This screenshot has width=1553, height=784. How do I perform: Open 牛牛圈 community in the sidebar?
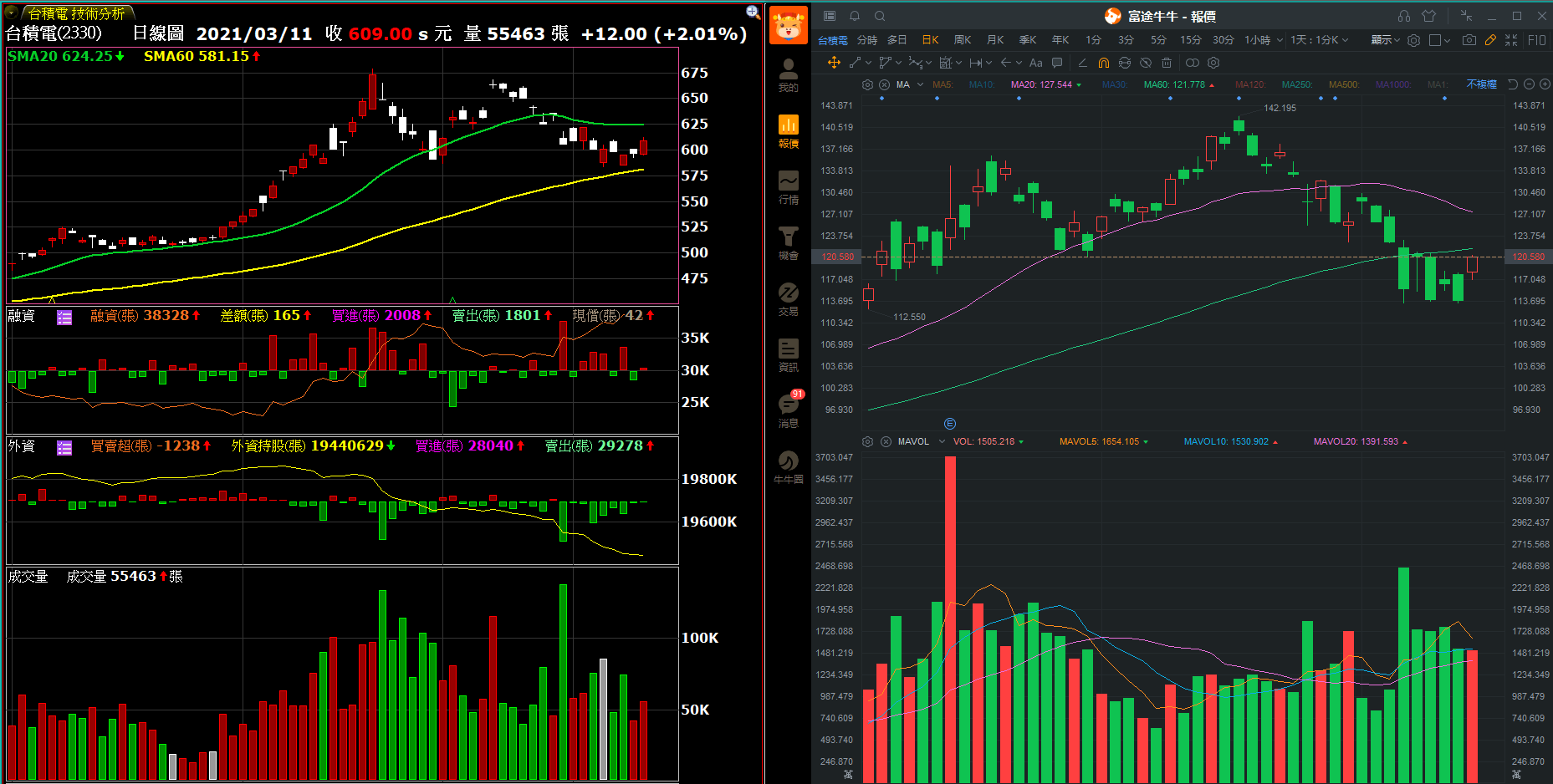788,467
